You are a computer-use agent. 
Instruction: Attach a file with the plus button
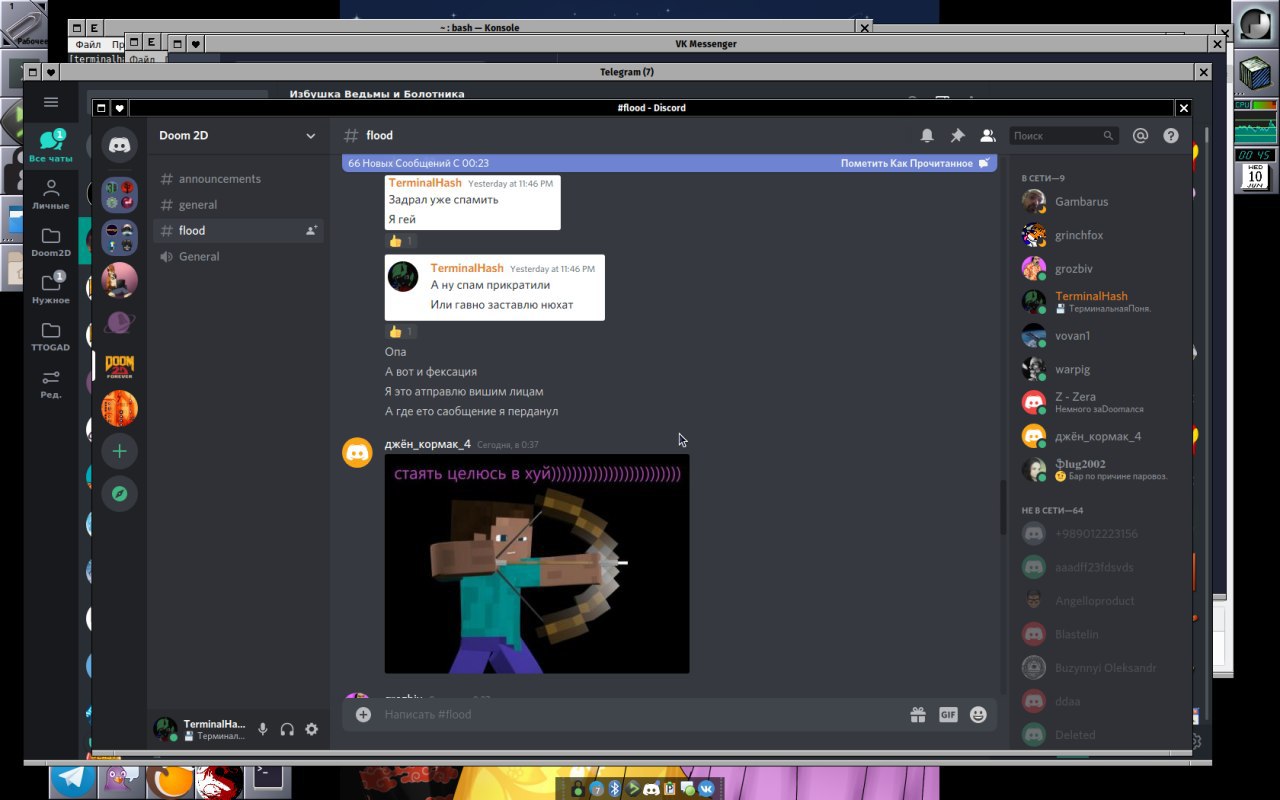point(363,714)
